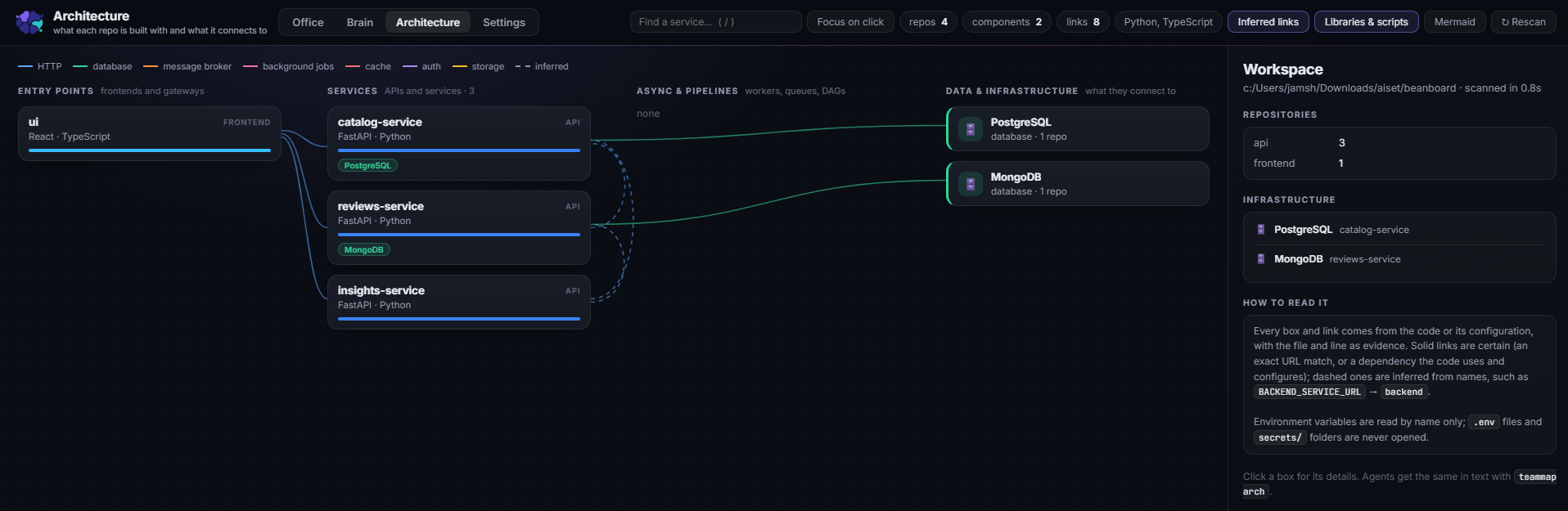Click the components 2 counter chip

coord(1007,22)
